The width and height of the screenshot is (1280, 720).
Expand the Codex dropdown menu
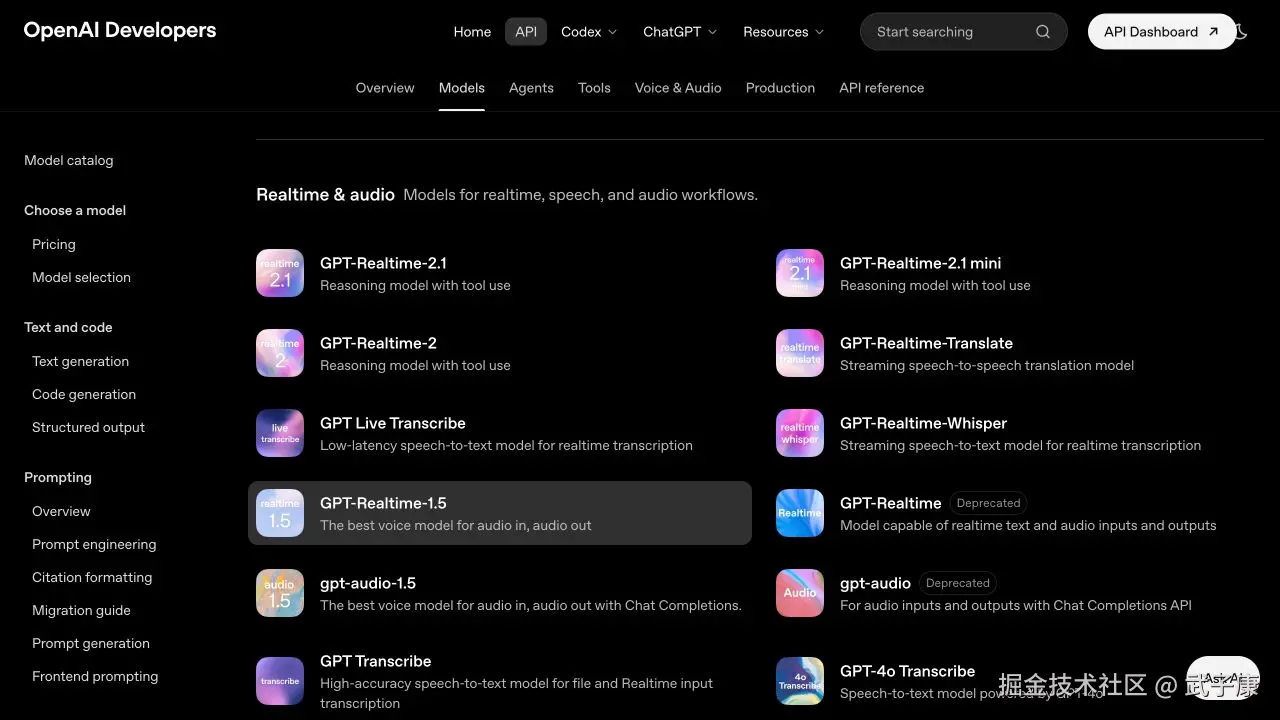pos(589,32)
